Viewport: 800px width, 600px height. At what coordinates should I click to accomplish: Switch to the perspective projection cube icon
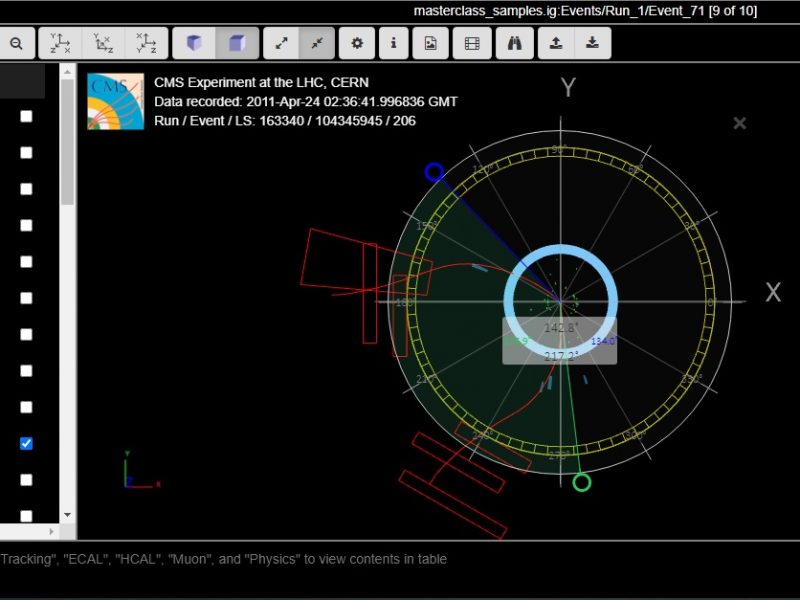click(194, 43)
